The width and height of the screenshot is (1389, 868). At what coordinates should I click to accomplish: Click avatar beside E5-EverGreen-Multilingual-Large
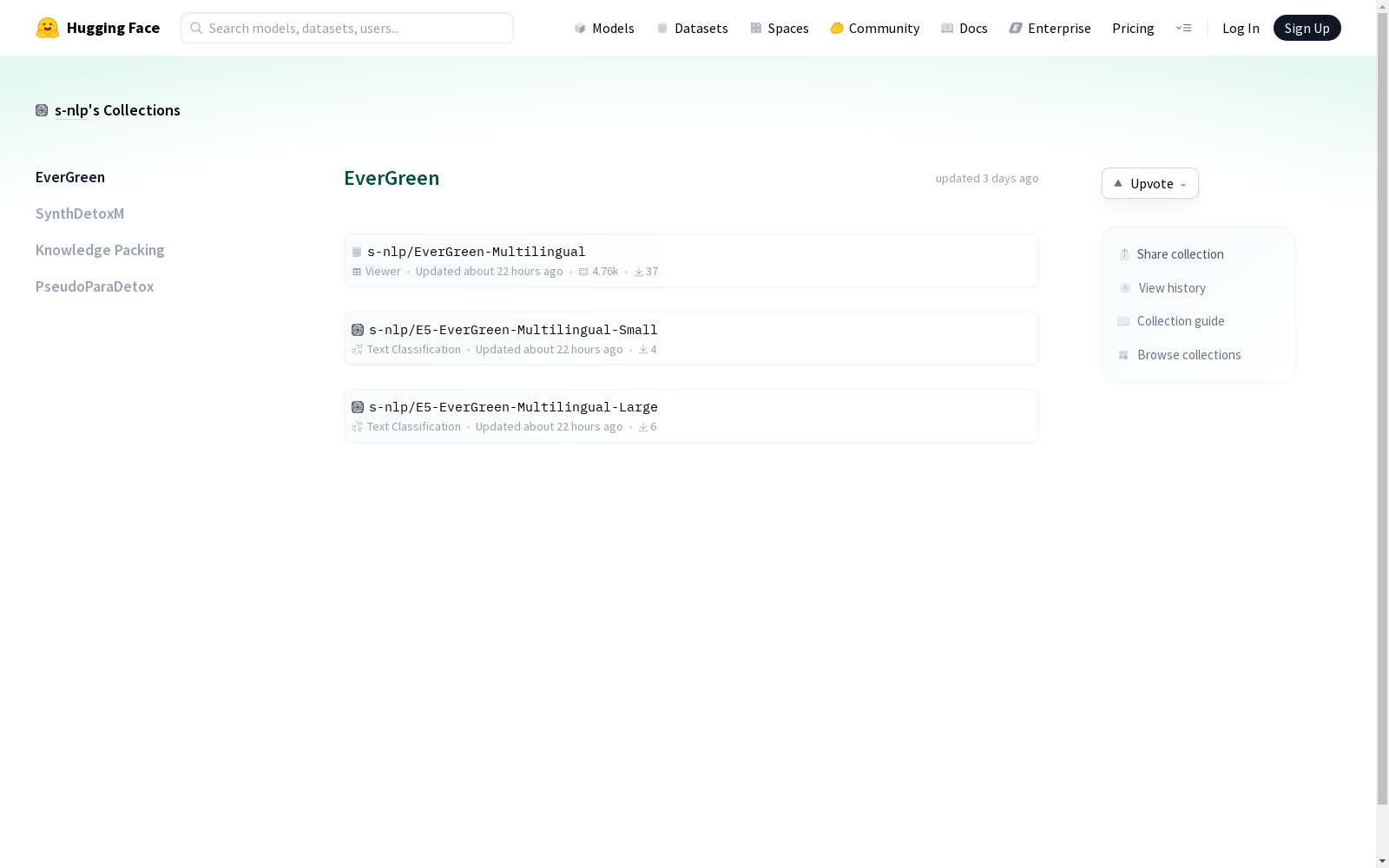358,407
